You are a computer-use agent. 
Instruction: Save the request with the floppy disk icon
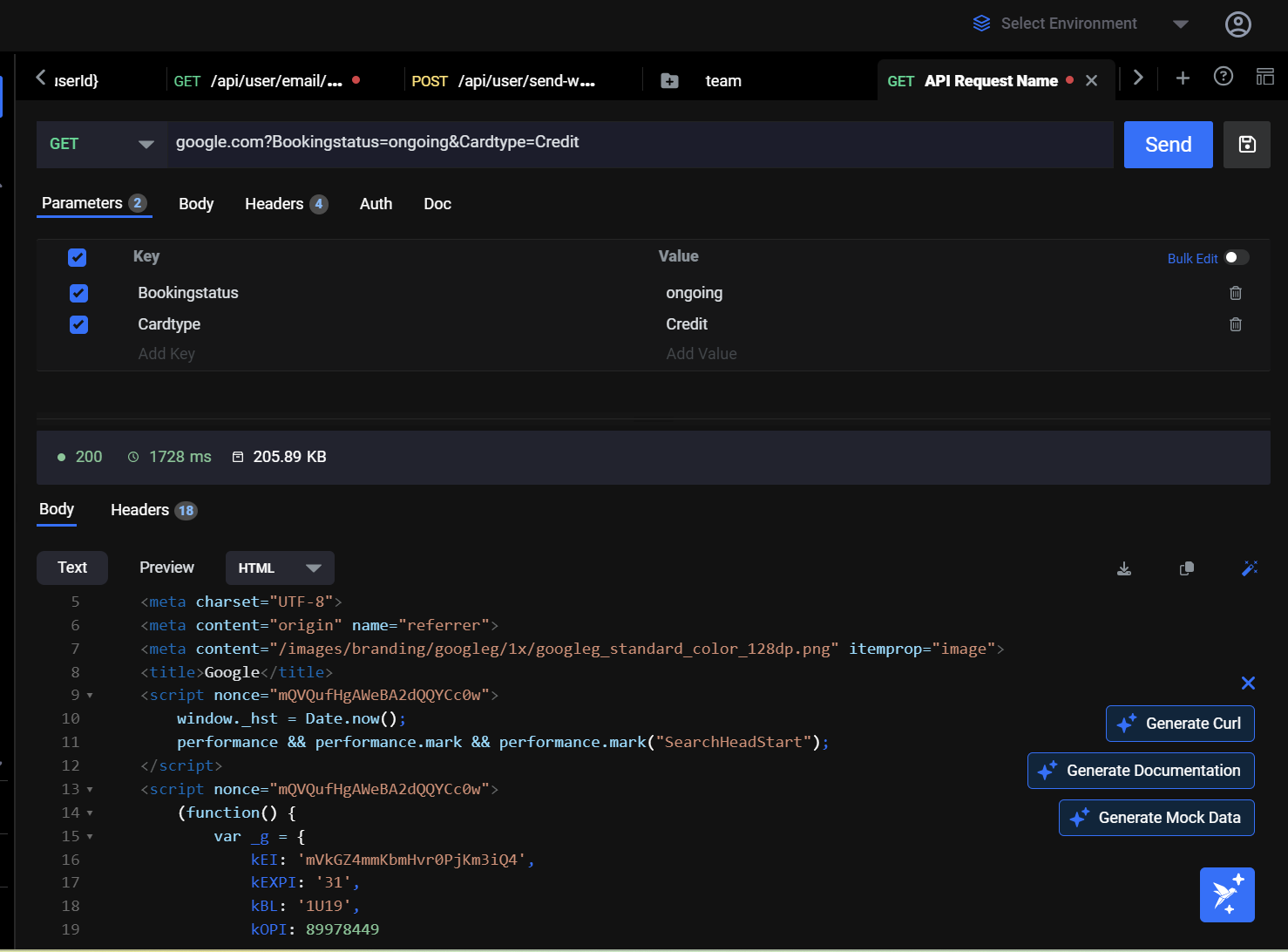(1247, 145)
